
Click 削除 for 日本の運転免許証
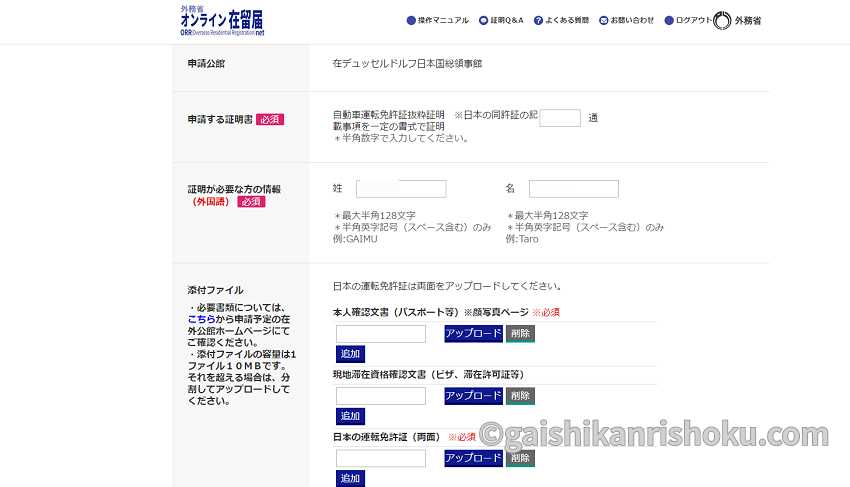(x=520, y=458)
